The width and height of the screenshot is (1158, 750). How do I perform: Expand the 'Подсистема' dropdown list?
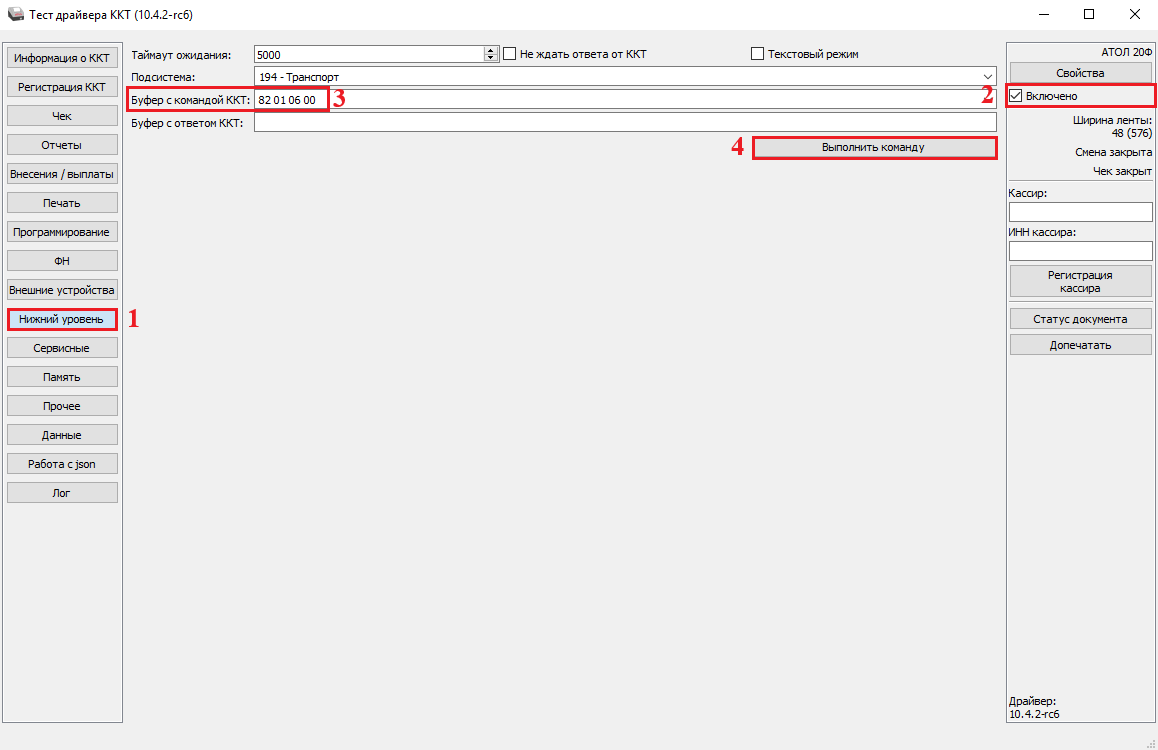987,77
